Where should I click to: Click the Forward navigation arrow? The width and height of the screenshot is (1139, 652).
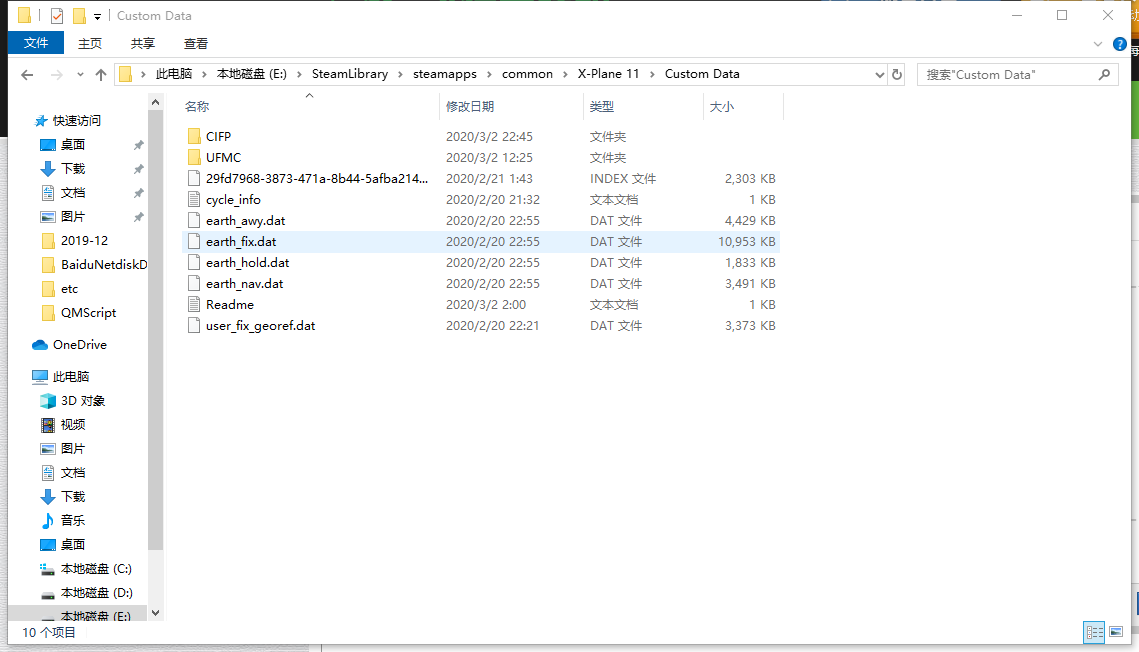(x=57, y=75)
